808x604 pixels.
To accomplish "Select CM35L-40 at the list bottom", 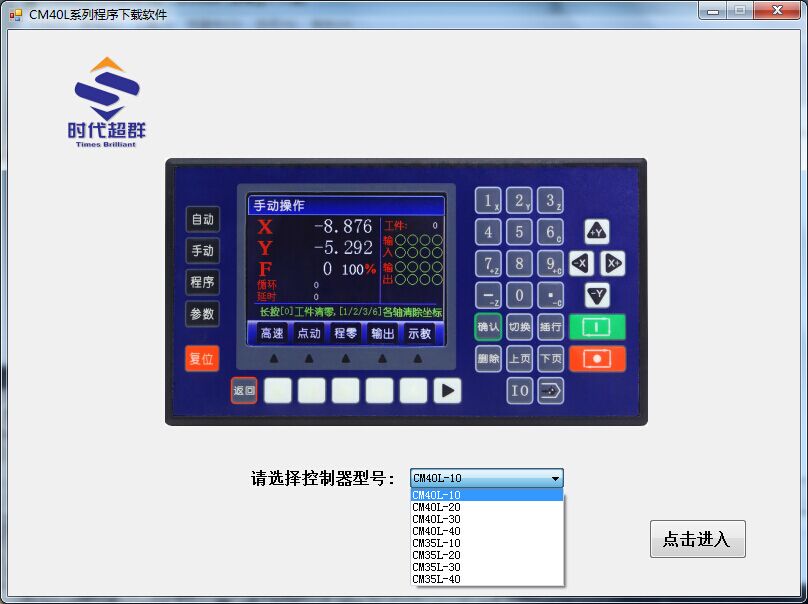I will pyautogui.click(x=437, y=579).
